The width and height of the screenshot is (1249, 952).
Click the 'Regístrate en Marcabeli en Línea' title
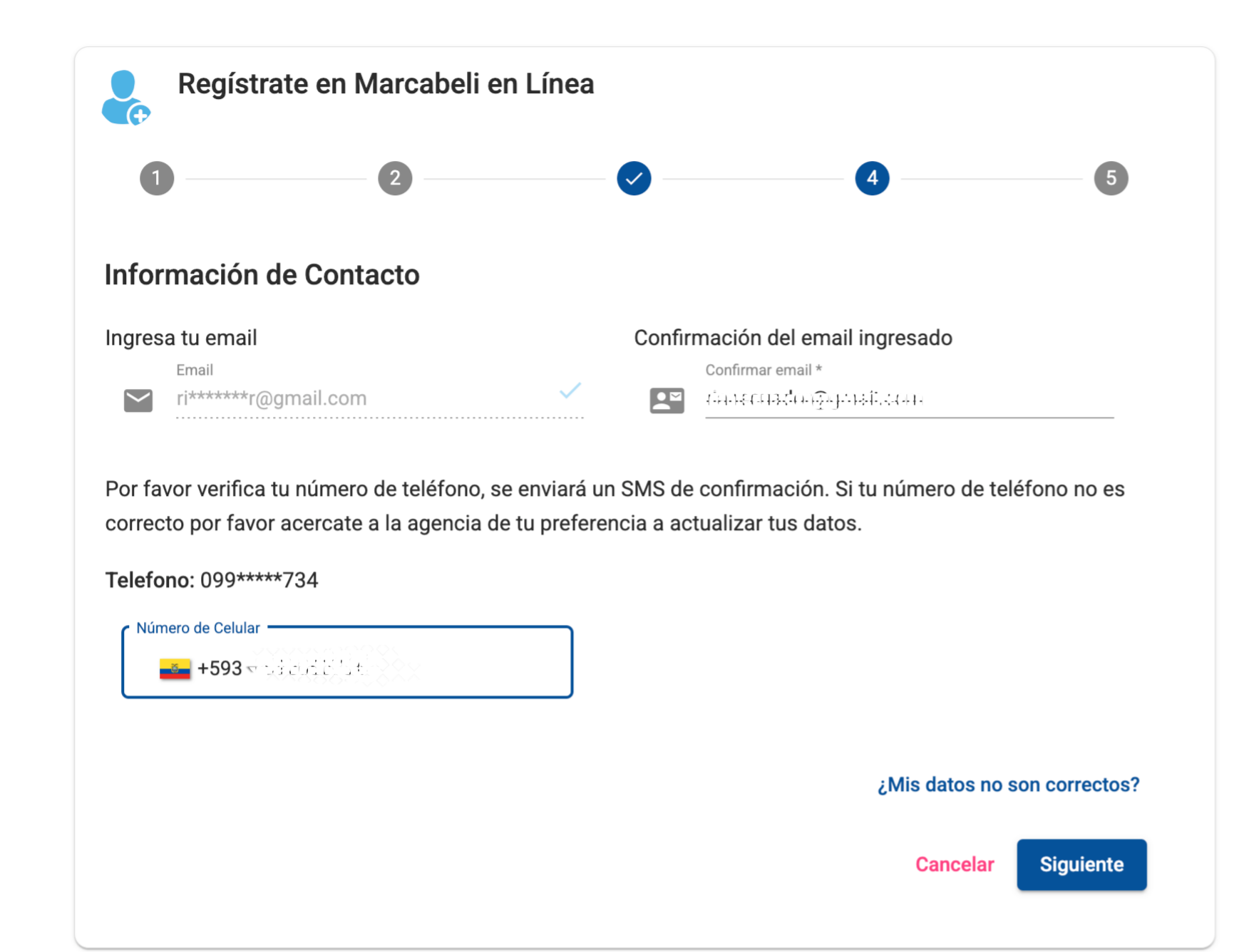tap(386, 84)
